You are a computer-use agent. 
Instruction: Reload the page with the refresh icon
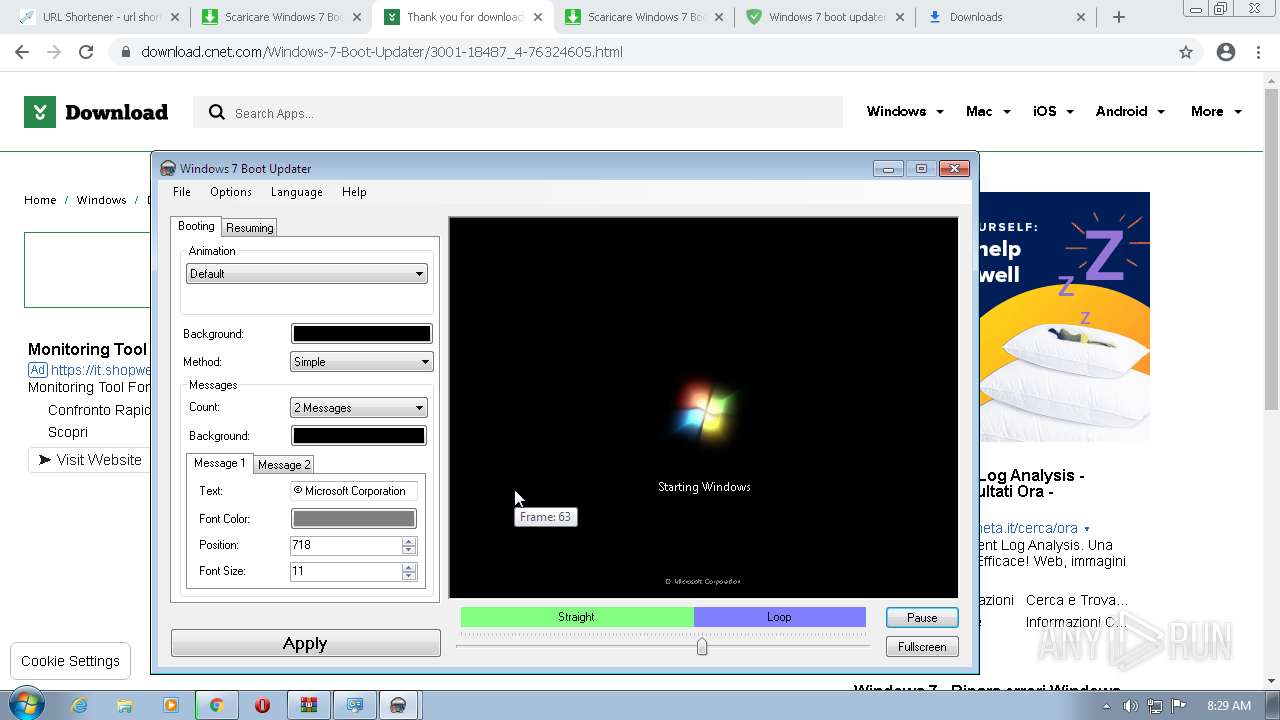86,52
